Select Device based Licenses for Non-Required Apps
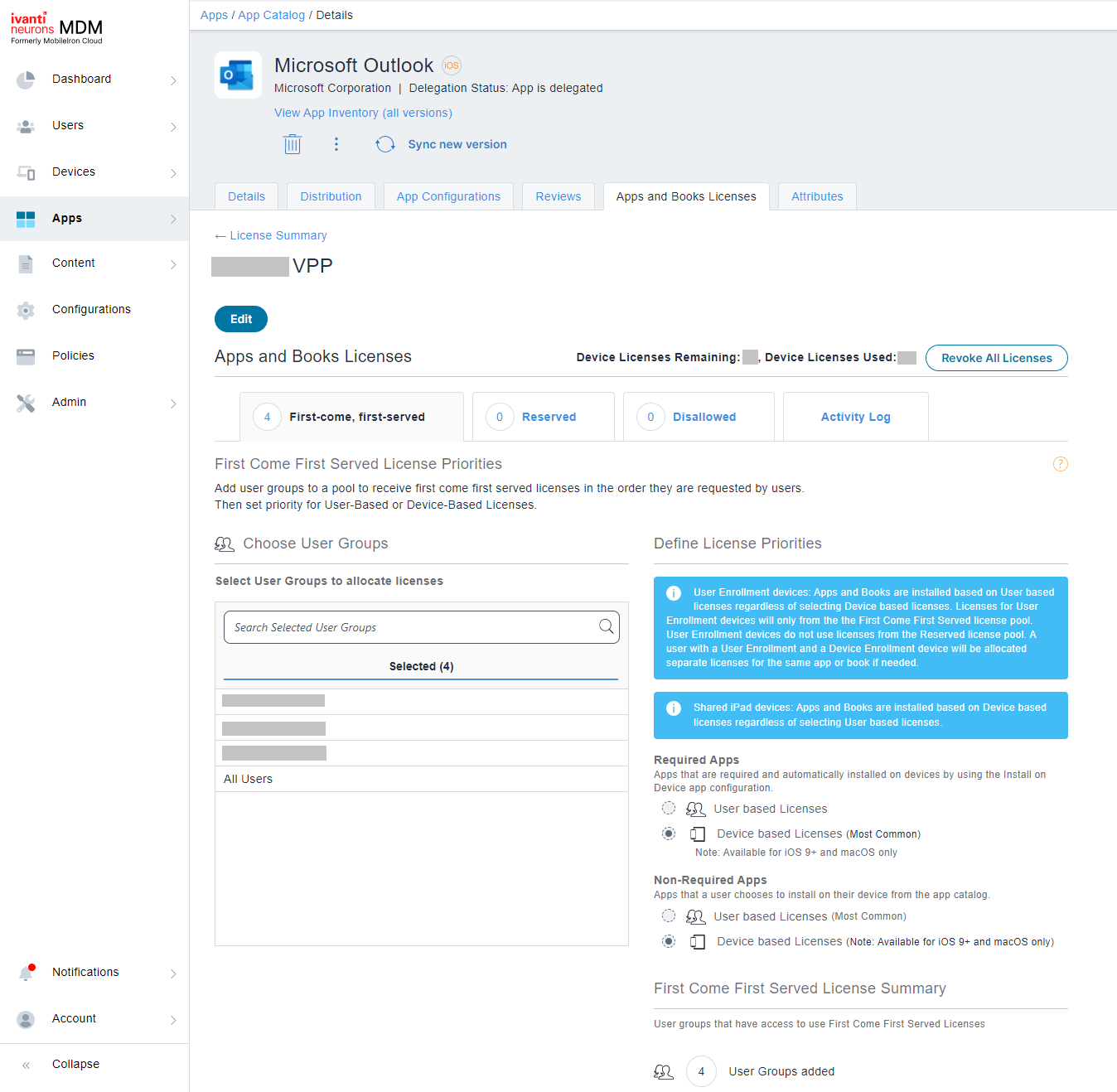1117x1092 pixels. click(669, 941)
